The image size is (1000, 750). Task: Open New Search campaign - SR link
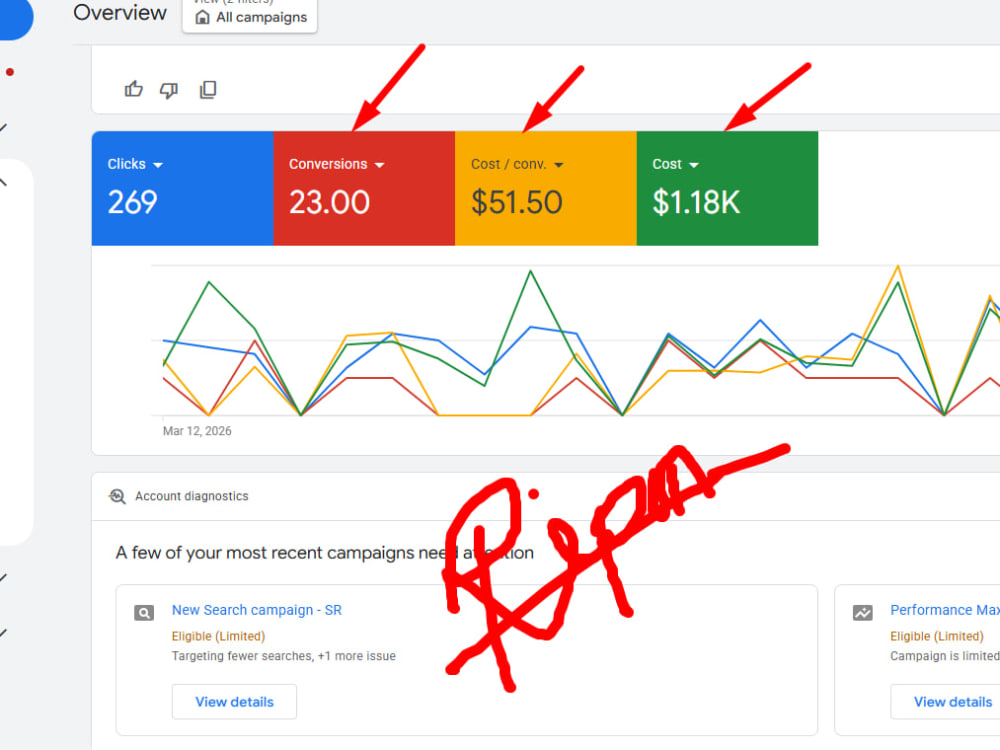coord(256,610)
